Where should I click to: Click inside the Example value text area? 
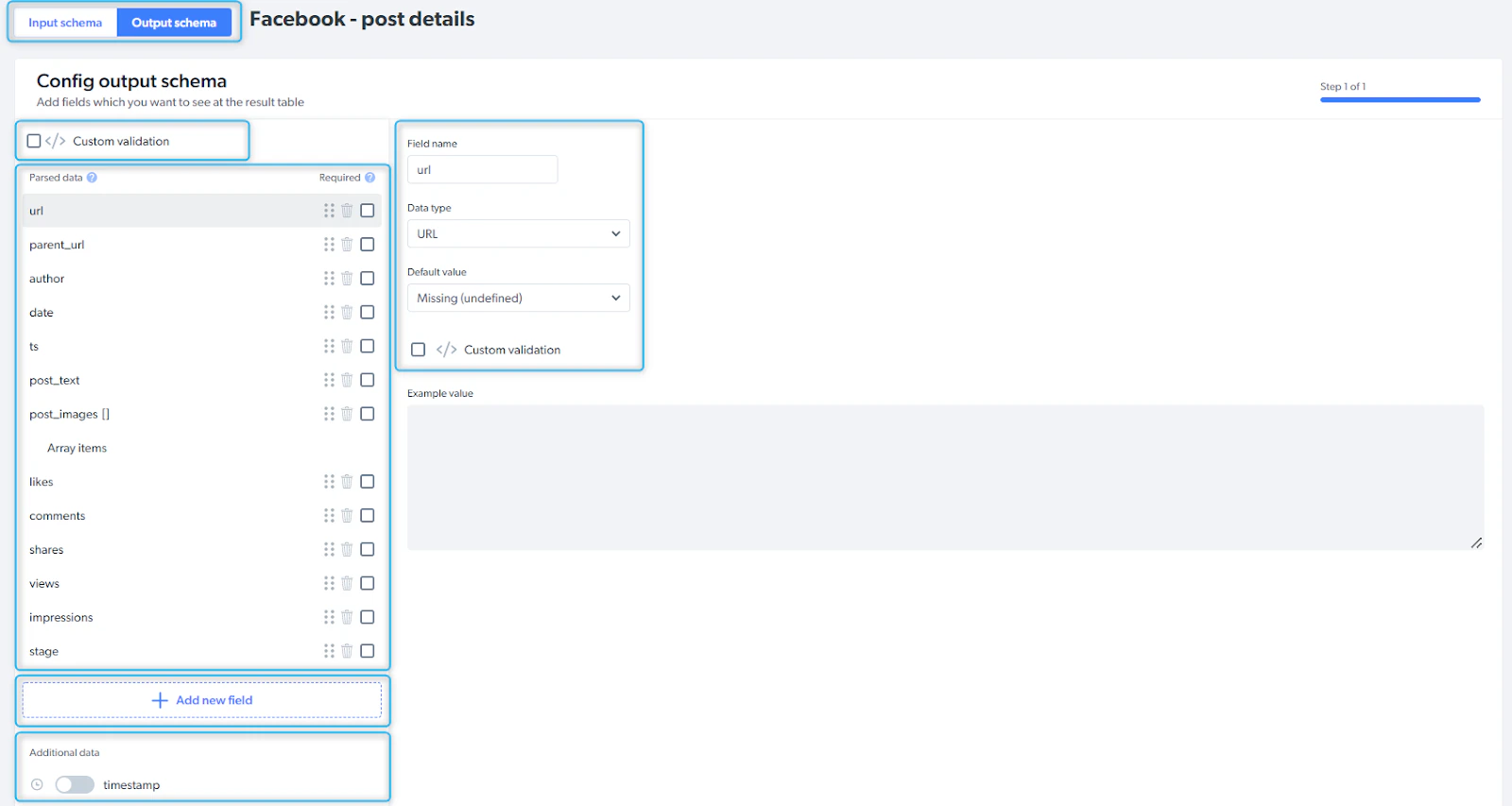[x=945, y=477]
